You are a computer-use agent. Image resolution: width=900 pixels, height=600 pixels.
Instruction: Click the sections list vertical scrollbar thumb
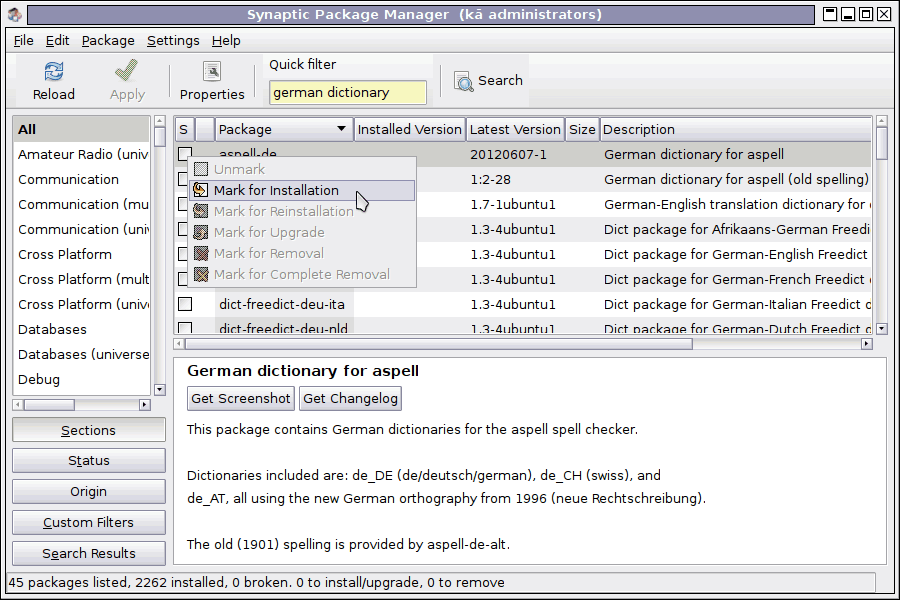(x=160, y=137)
